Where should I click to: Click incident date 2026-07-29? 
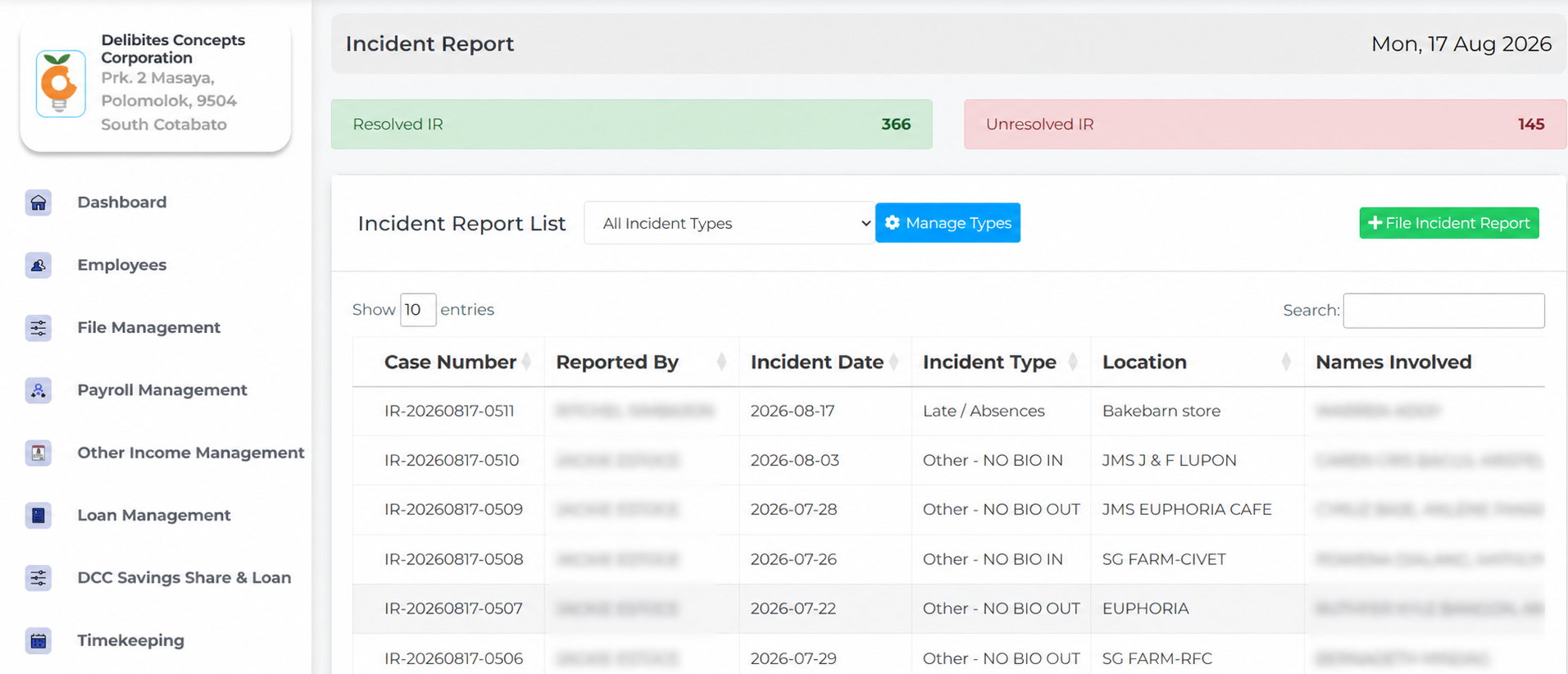point(793,658)
